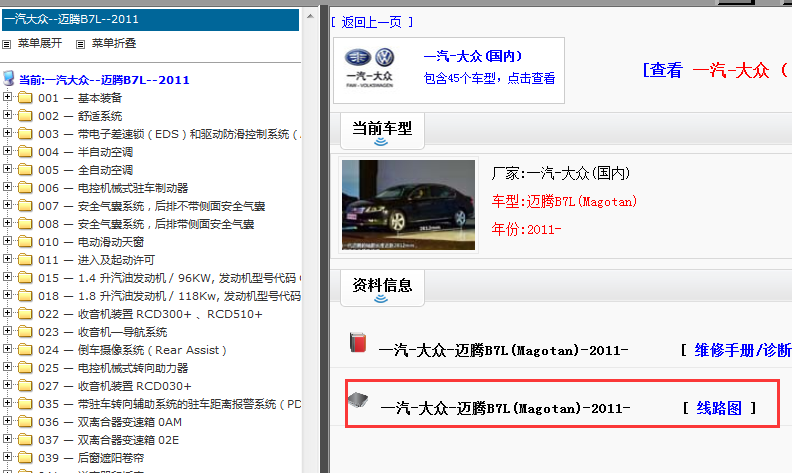Click the computer icon beside 当前:一汽大众

[9, 78]
